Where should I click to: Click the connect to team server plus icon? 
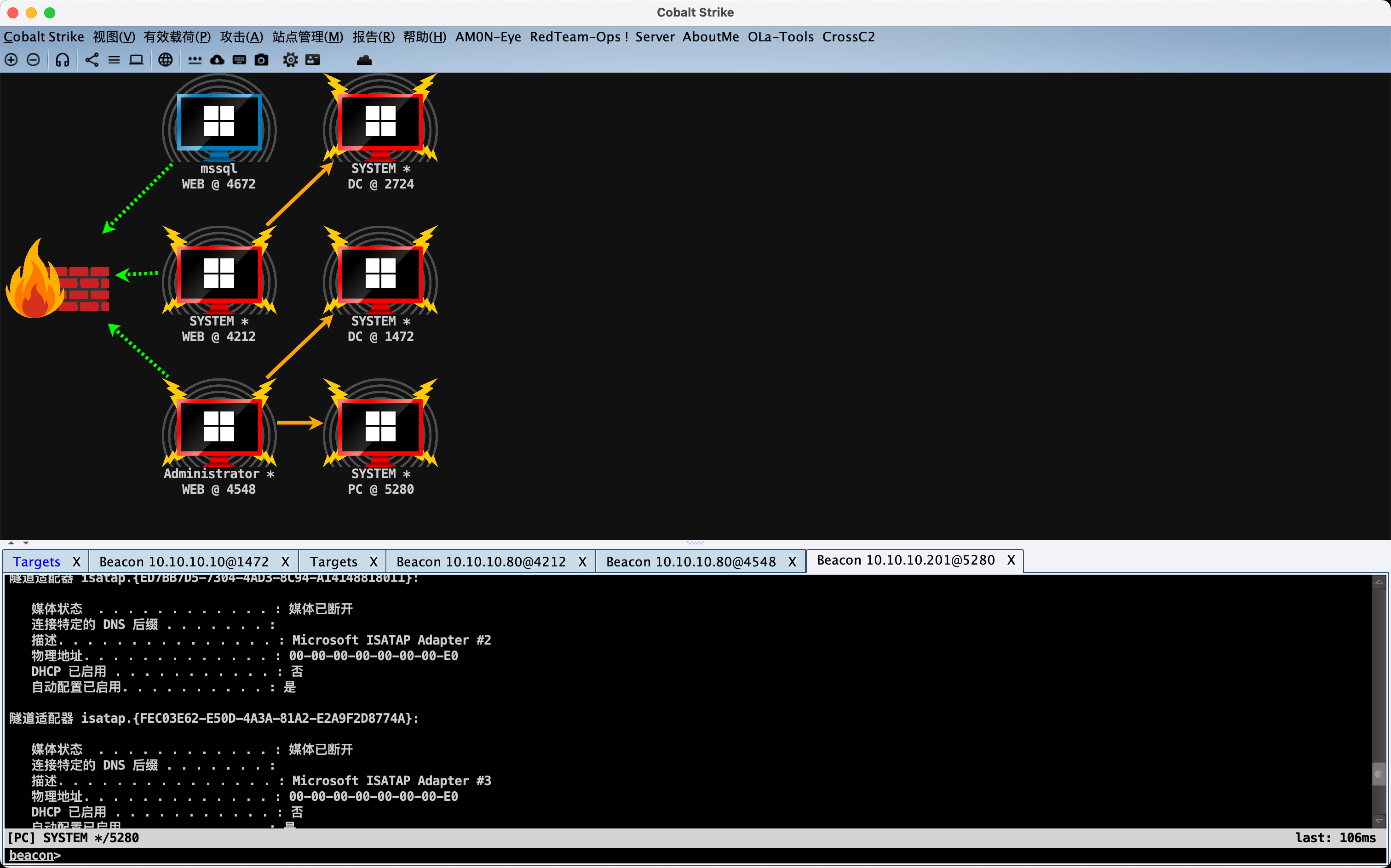point(11,60)
